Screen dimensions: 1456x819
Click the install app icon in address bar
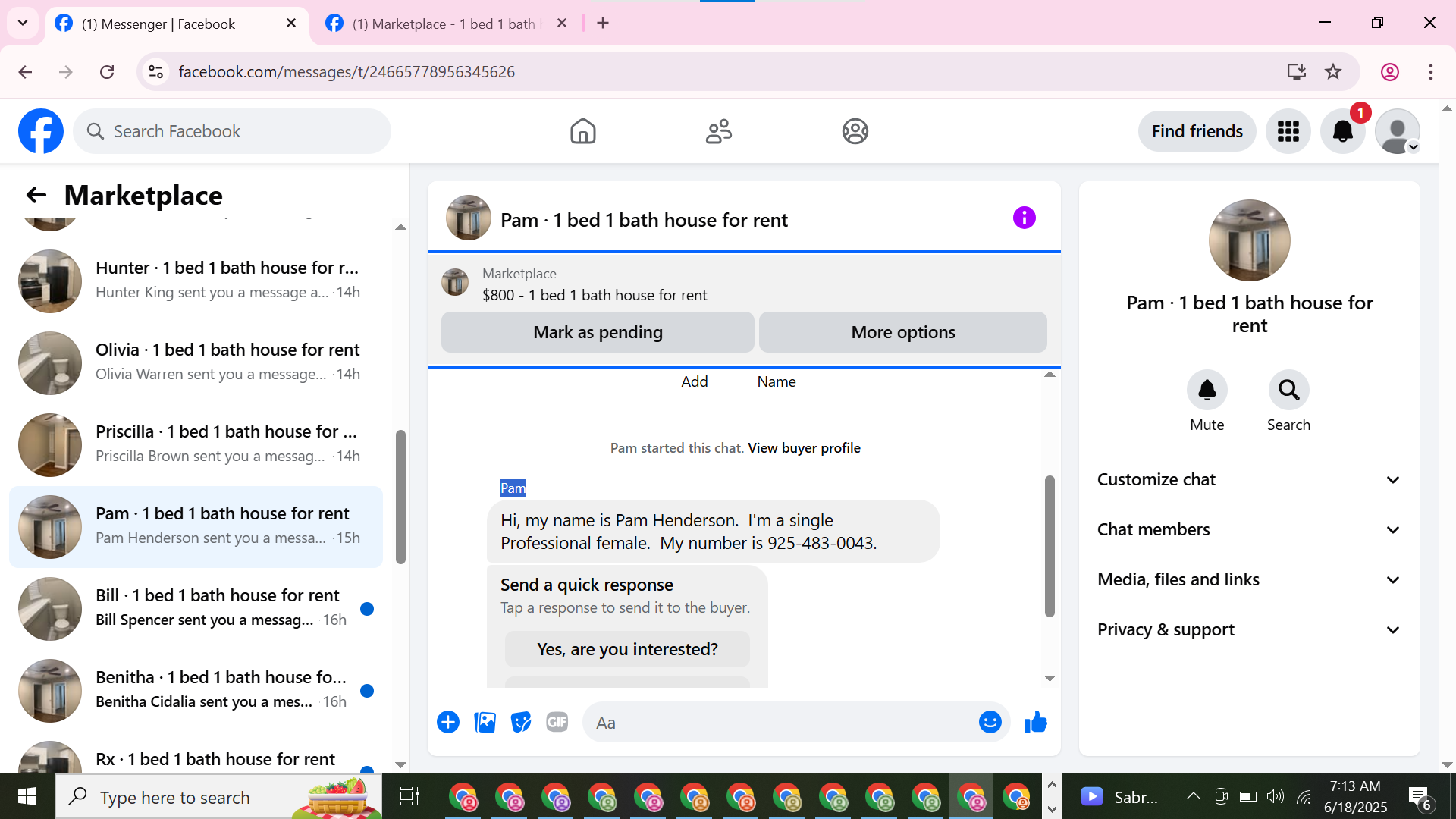coord(1296,72)
